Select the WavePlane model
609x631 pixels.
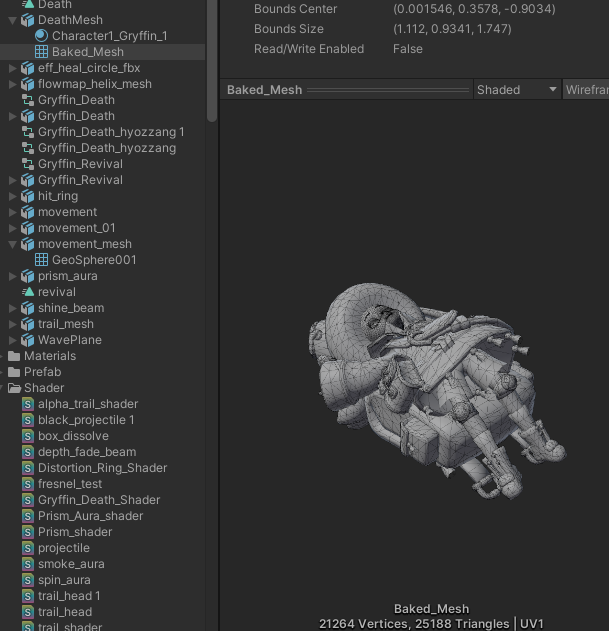(69, 340)
